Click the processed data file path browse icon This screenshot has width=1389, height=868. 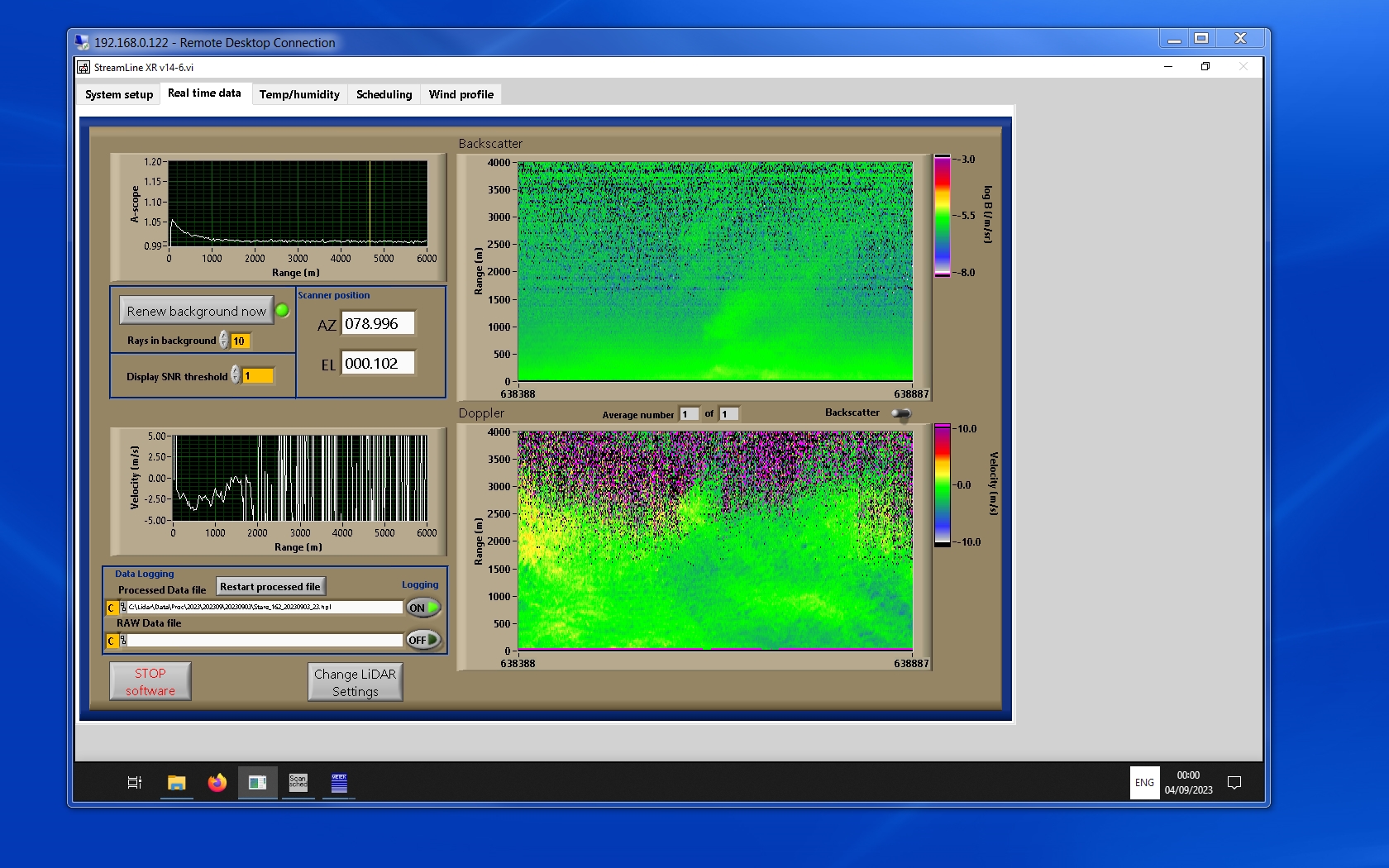coord(123,608)
